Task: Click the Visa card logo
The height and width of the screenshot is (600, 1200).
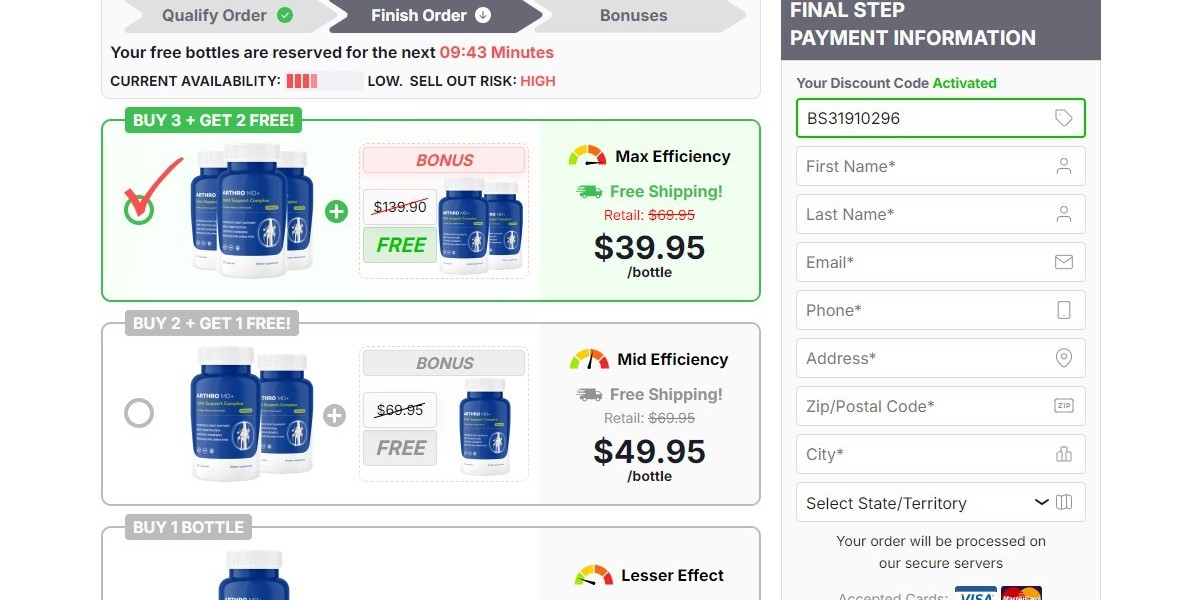Action: coord(975,595)
